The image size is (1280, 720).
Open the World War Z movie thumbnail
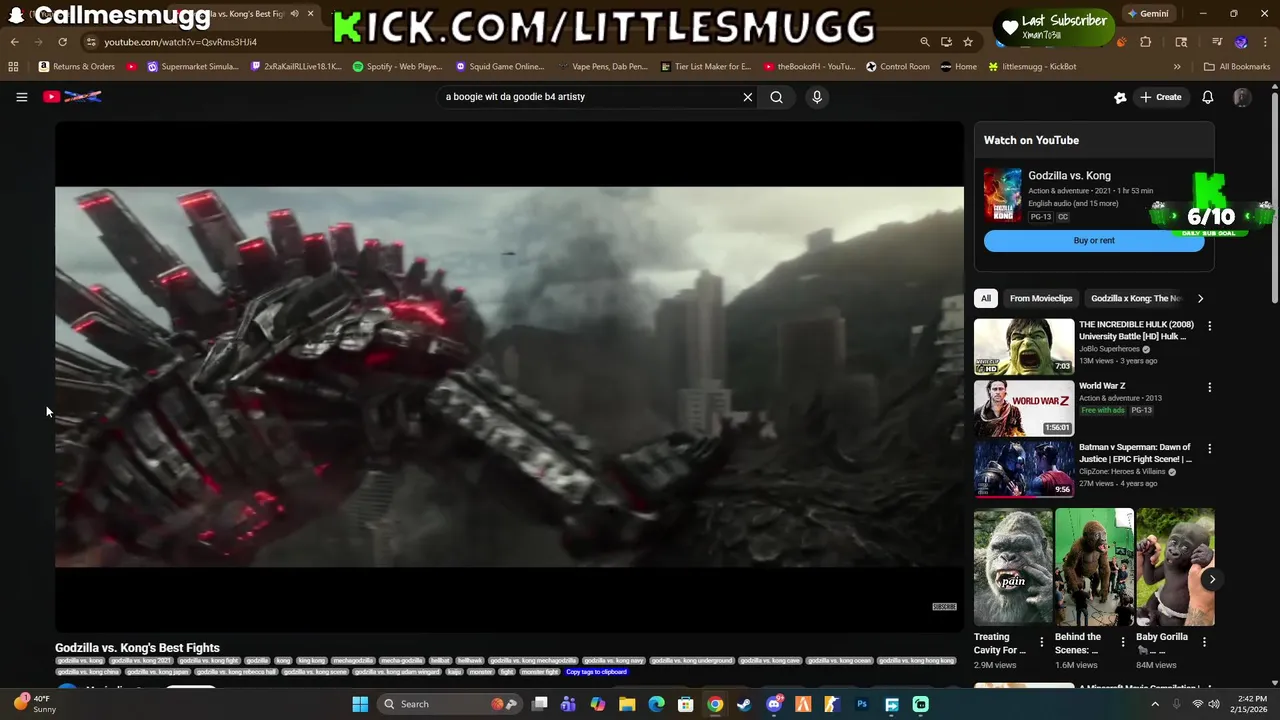pyautogui.click(x=1024, y=408)
